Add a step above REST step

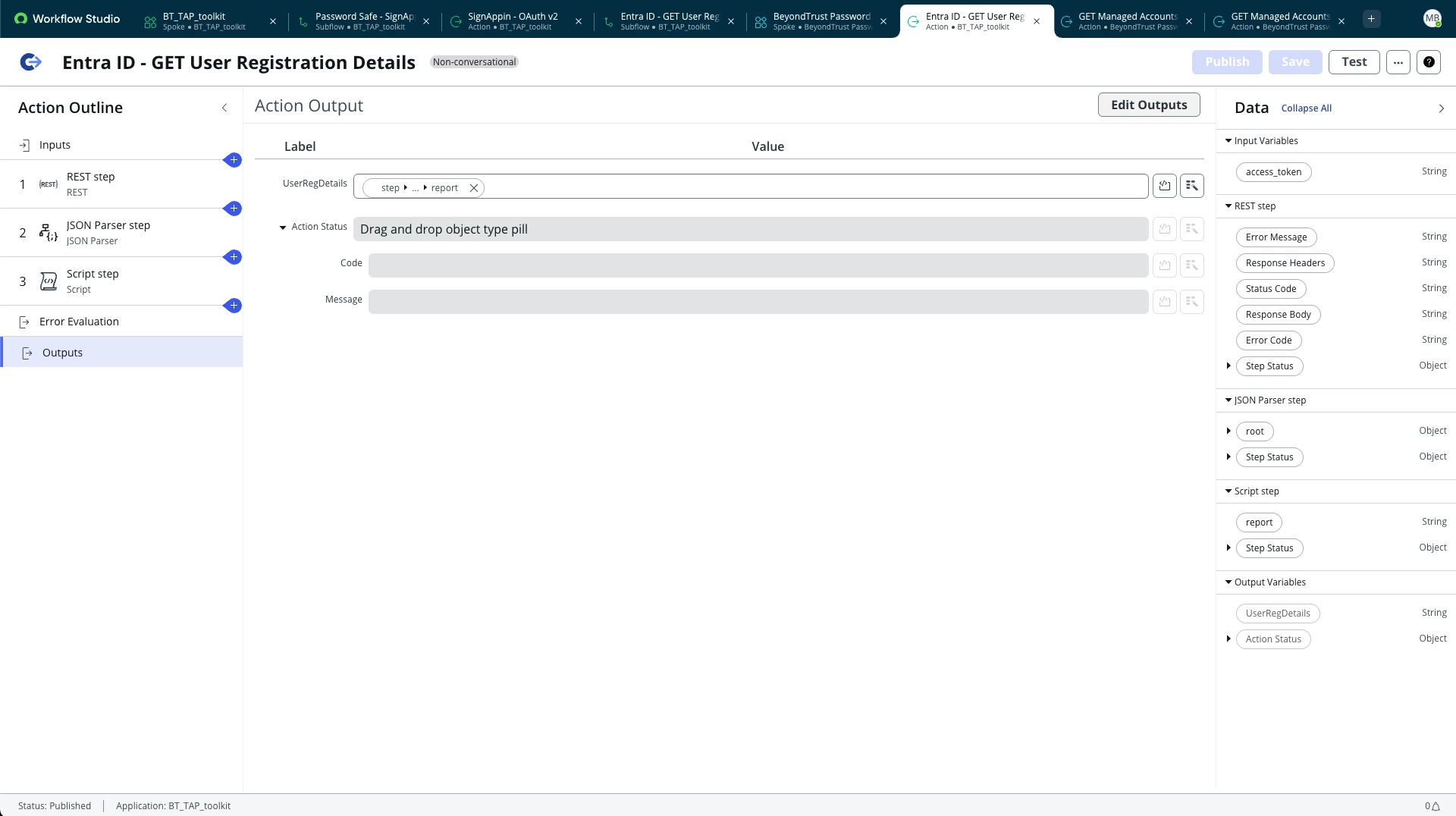(234, 160)
